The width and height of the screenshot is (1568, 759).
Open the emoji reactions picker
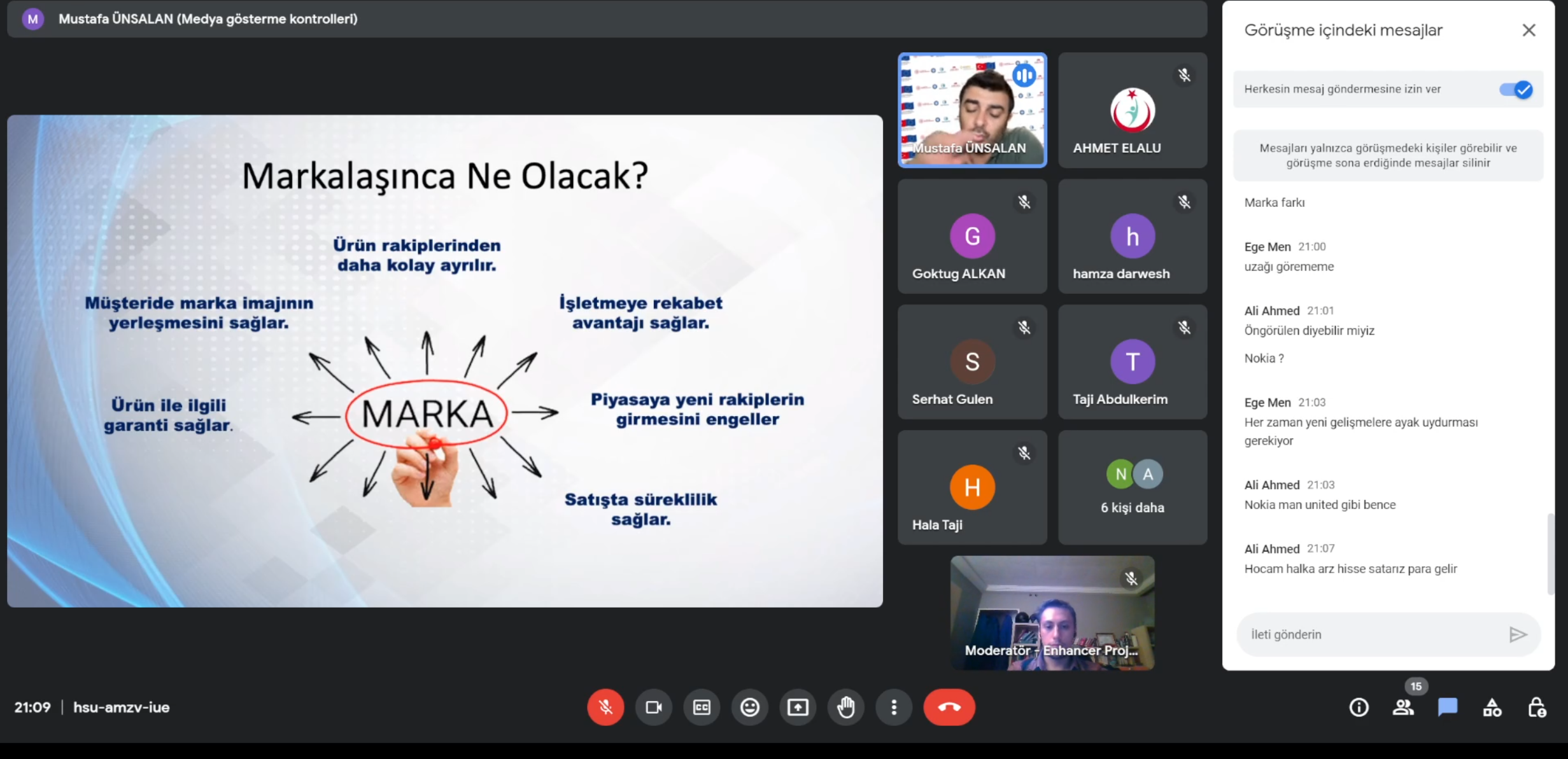(750, 707)
